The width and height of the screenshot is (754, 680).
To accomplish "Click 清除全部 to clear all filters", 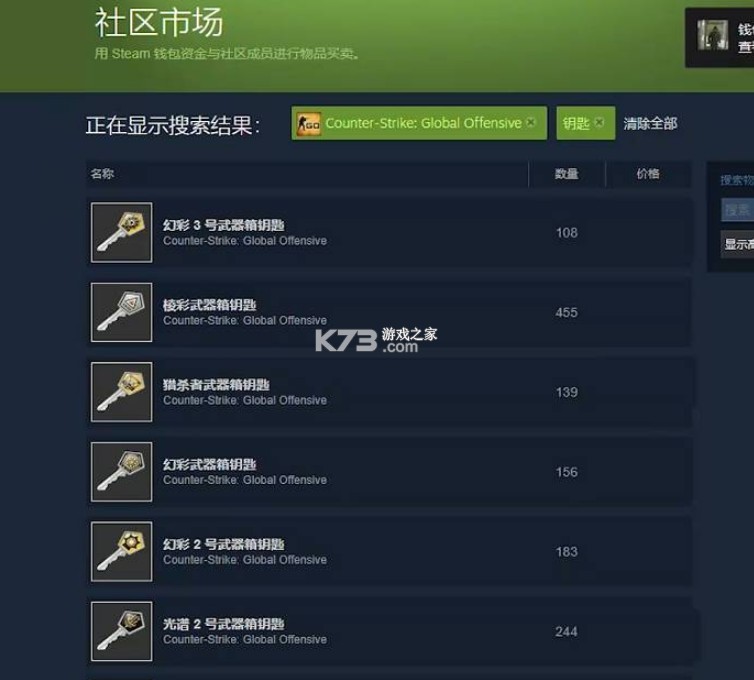I will (x=650, y=124).
